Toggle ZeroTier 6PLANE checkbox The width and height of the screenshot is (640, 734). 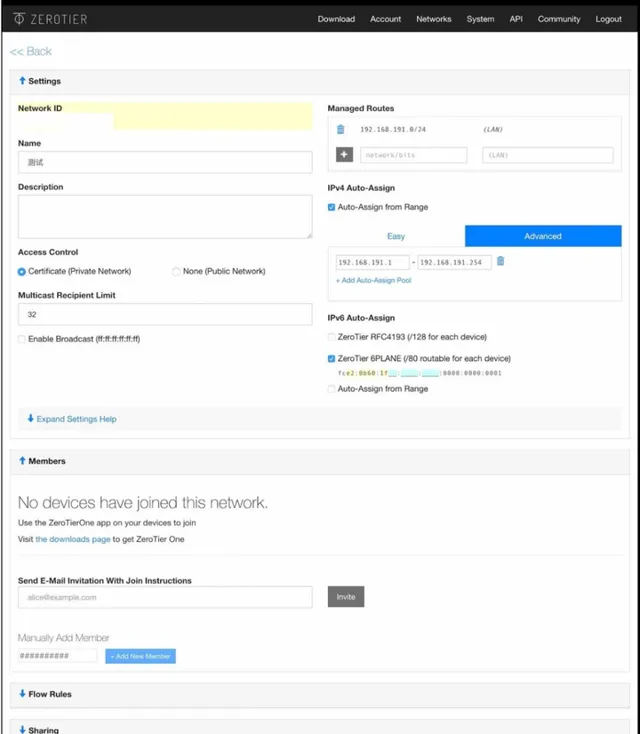pos(331,359)
